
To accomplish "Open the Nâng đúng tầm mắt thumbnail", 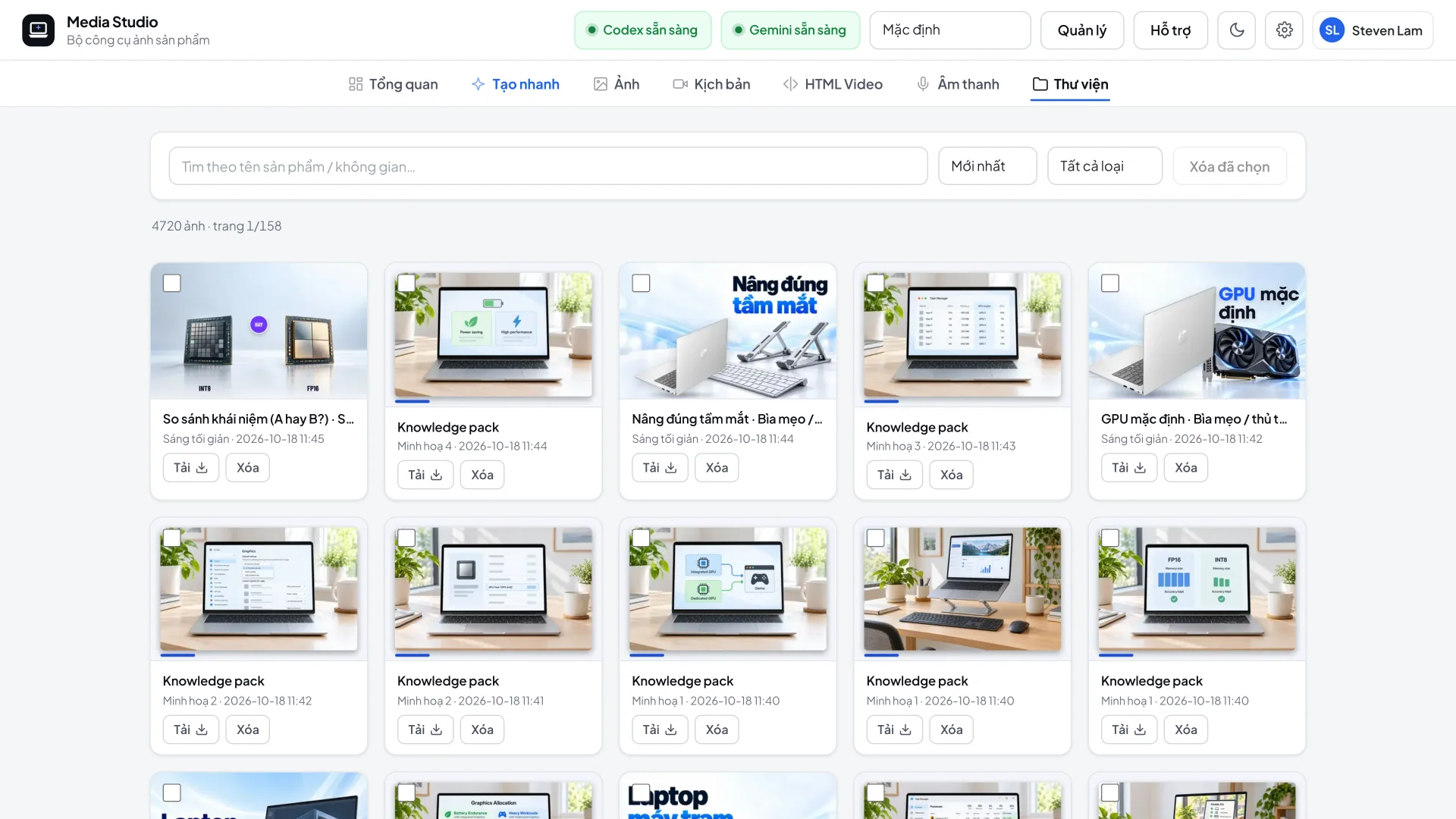I will [x=728, y=331].
